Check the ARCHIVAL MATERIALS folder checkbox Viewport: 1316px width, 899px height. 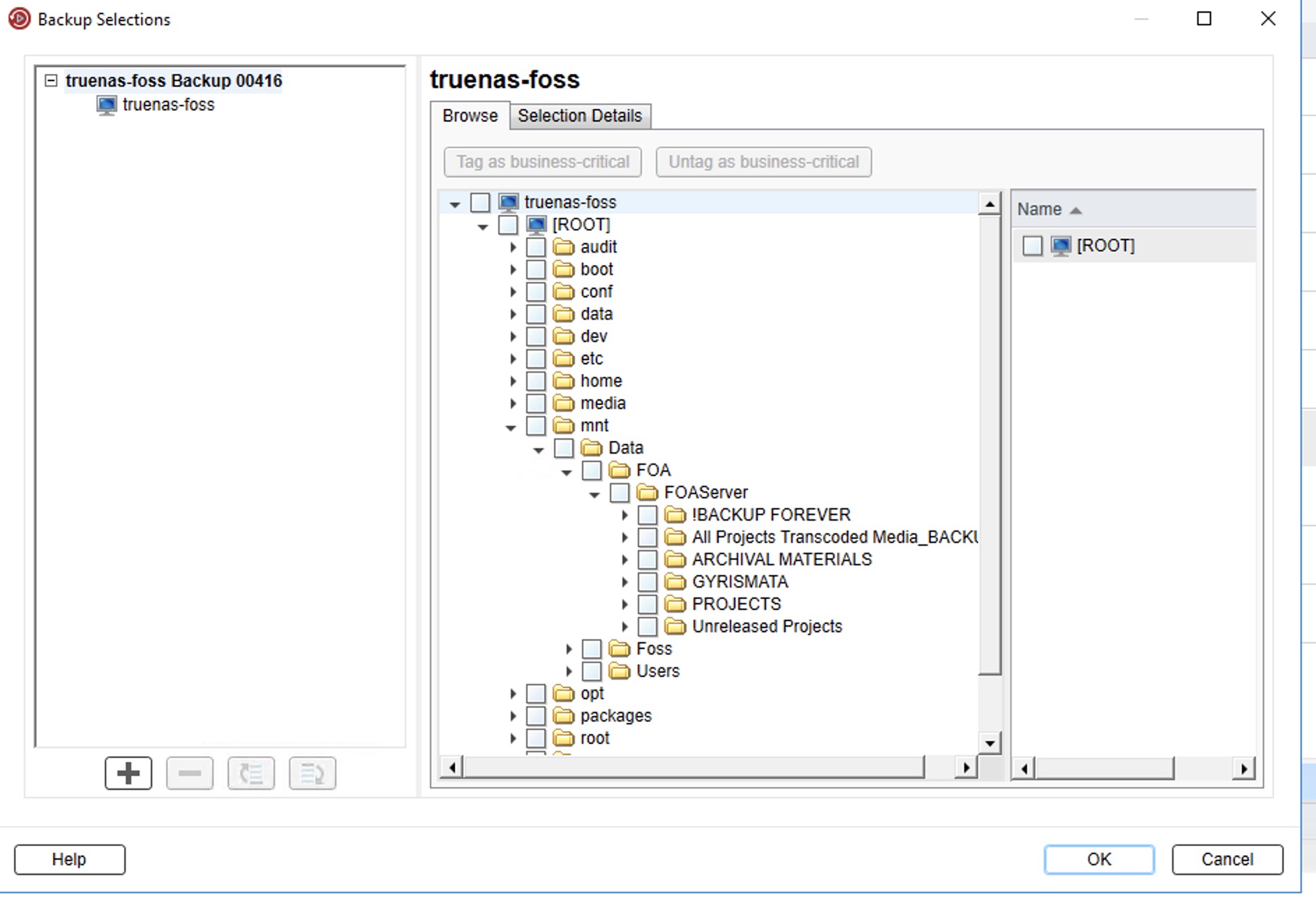[x=648, y=560]
